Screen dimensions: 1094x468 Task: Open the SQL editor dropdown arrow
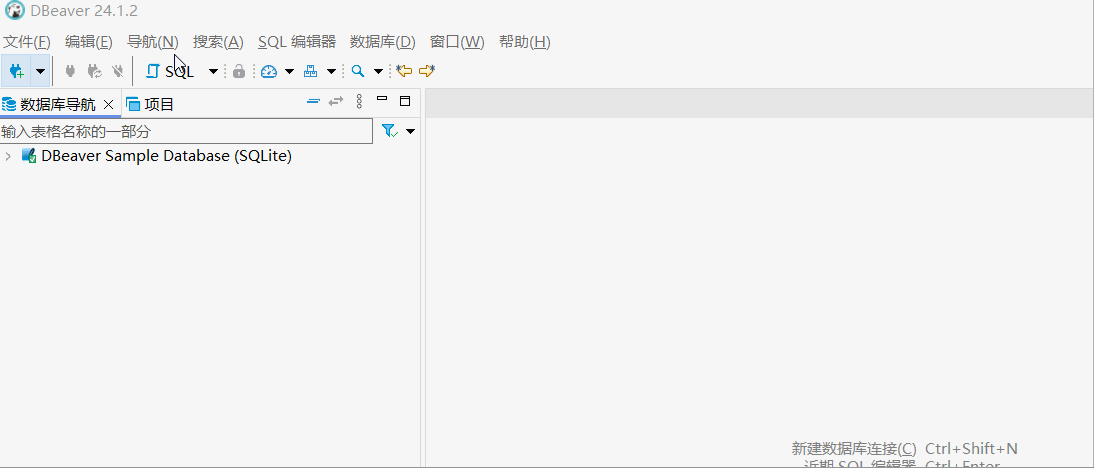pyautogui.click(x=213, y=71)
